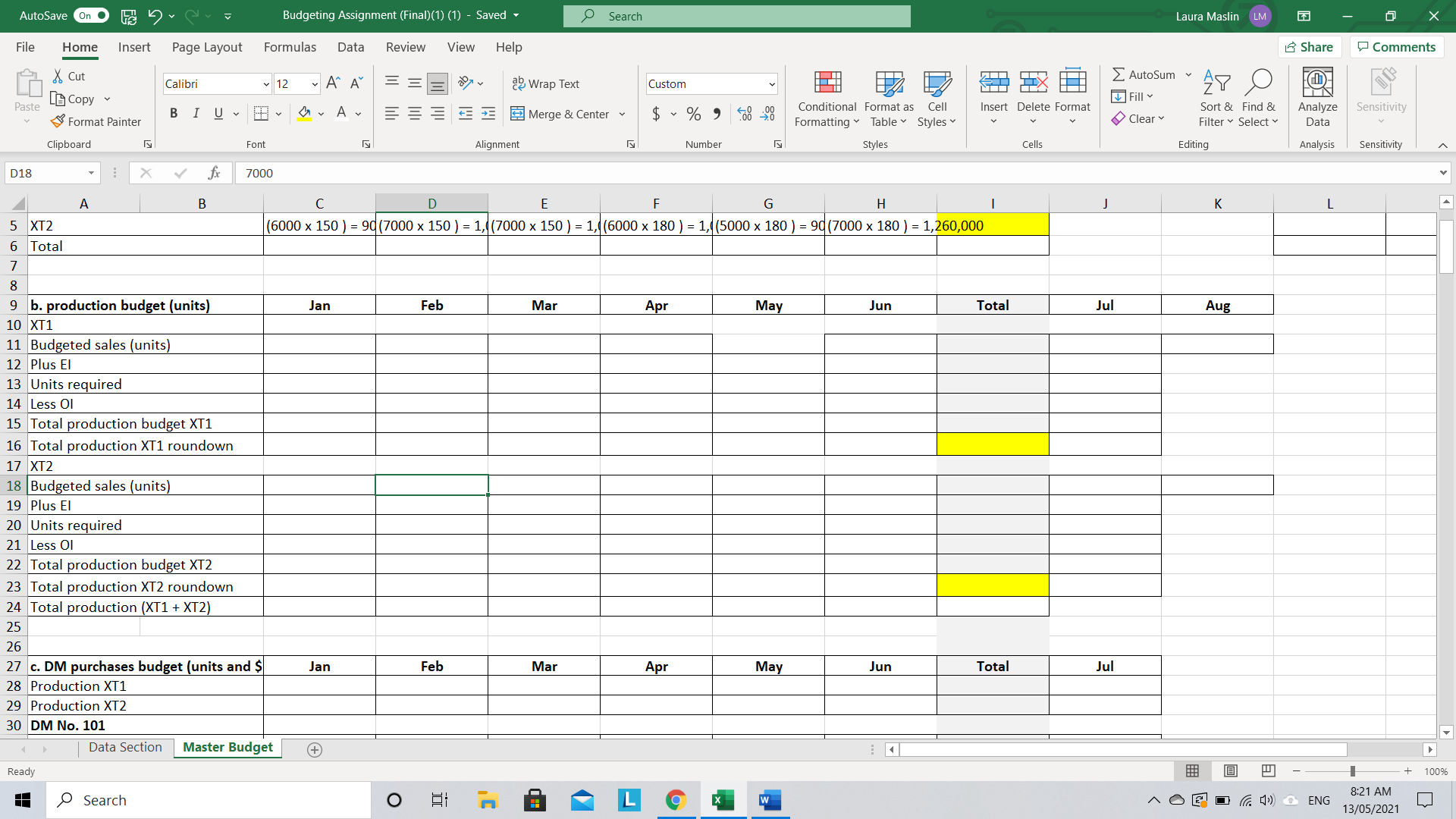This screenshot has width=1456, height=819.
Task: Click the Increase Decimal icon
Action: pyautogui.click(x=745, y=114)
